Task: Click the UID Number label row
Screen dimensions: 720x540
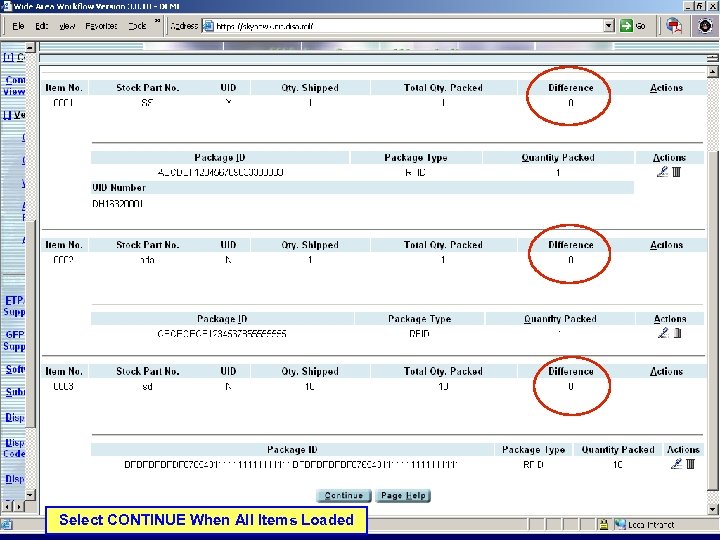Action: pos(362,187)
